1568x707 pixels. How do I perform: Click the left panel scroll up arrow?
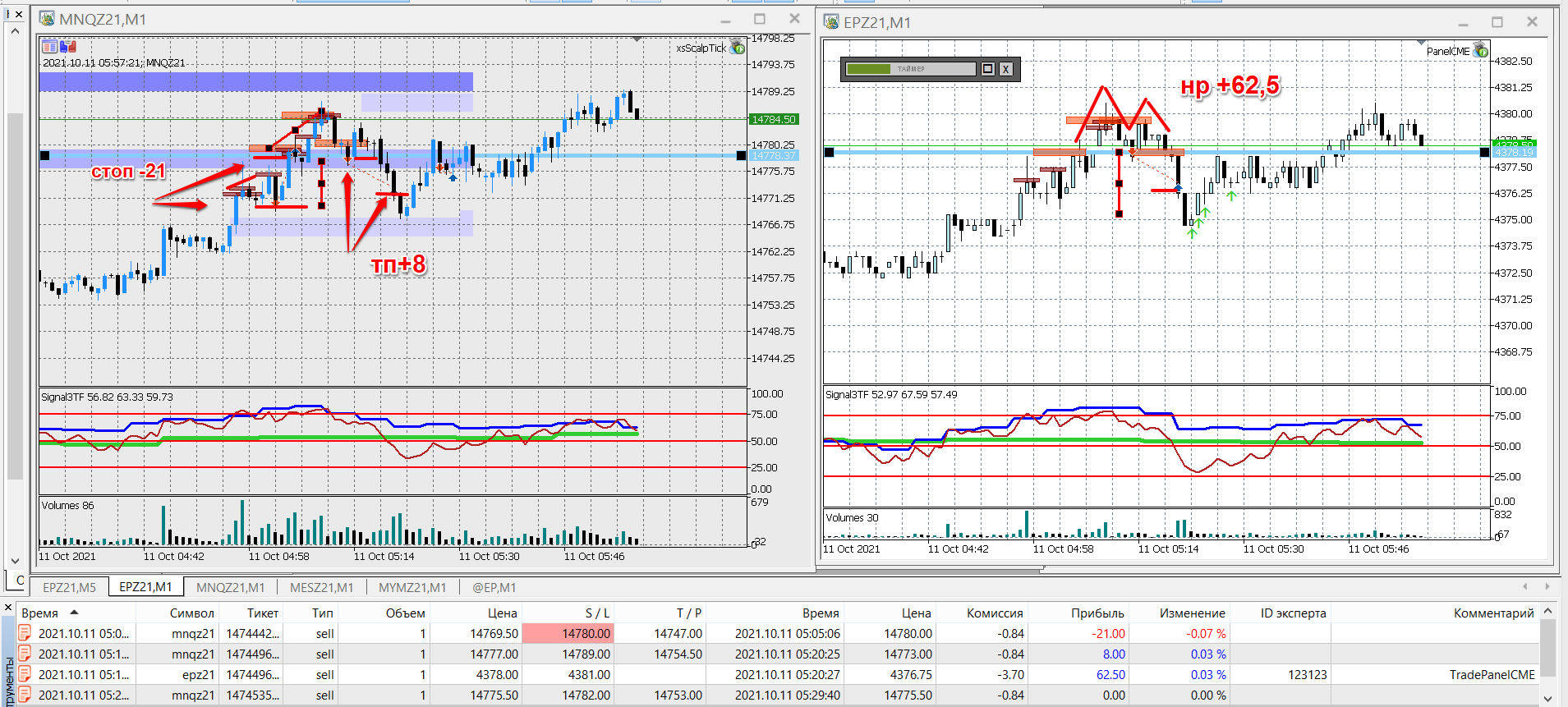(x=15, y=31)
